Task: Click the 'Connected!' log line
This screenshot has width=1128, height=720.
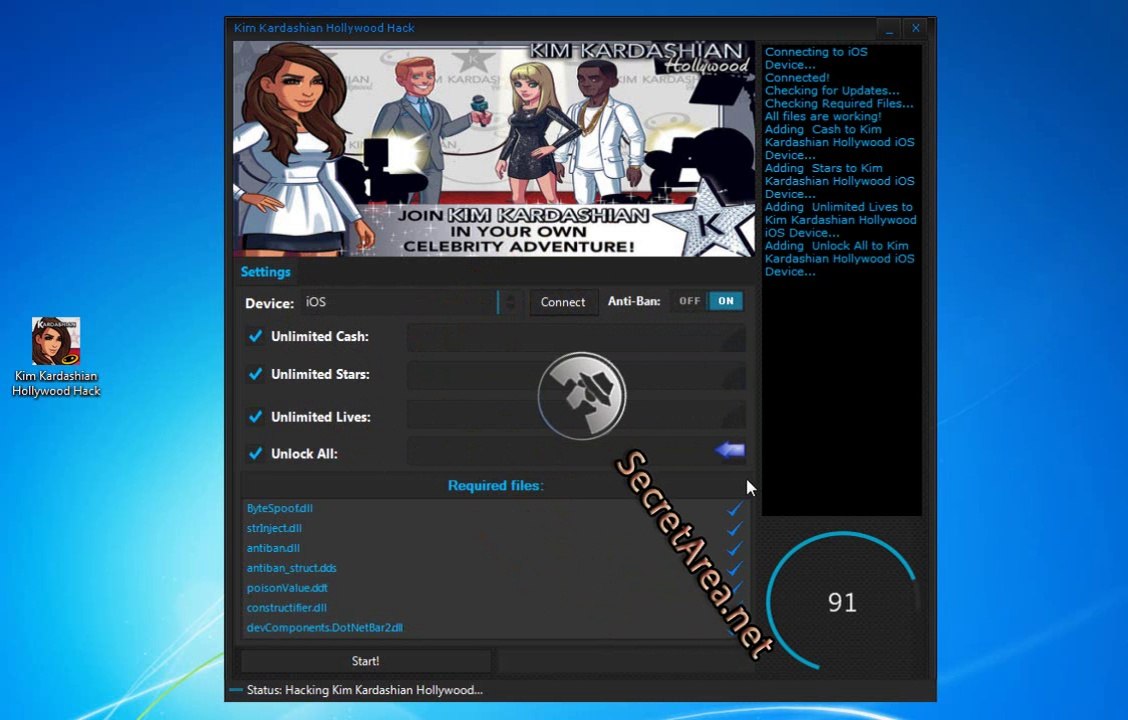Action: point(797,78)
